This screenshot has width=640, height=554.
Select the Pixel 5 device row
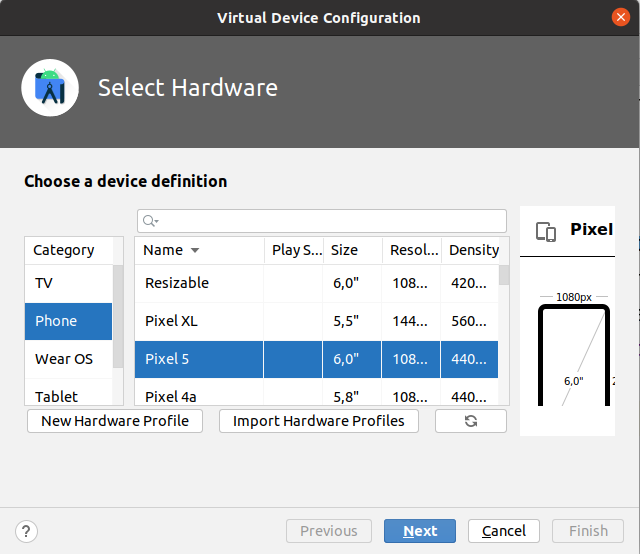point(316,359)
